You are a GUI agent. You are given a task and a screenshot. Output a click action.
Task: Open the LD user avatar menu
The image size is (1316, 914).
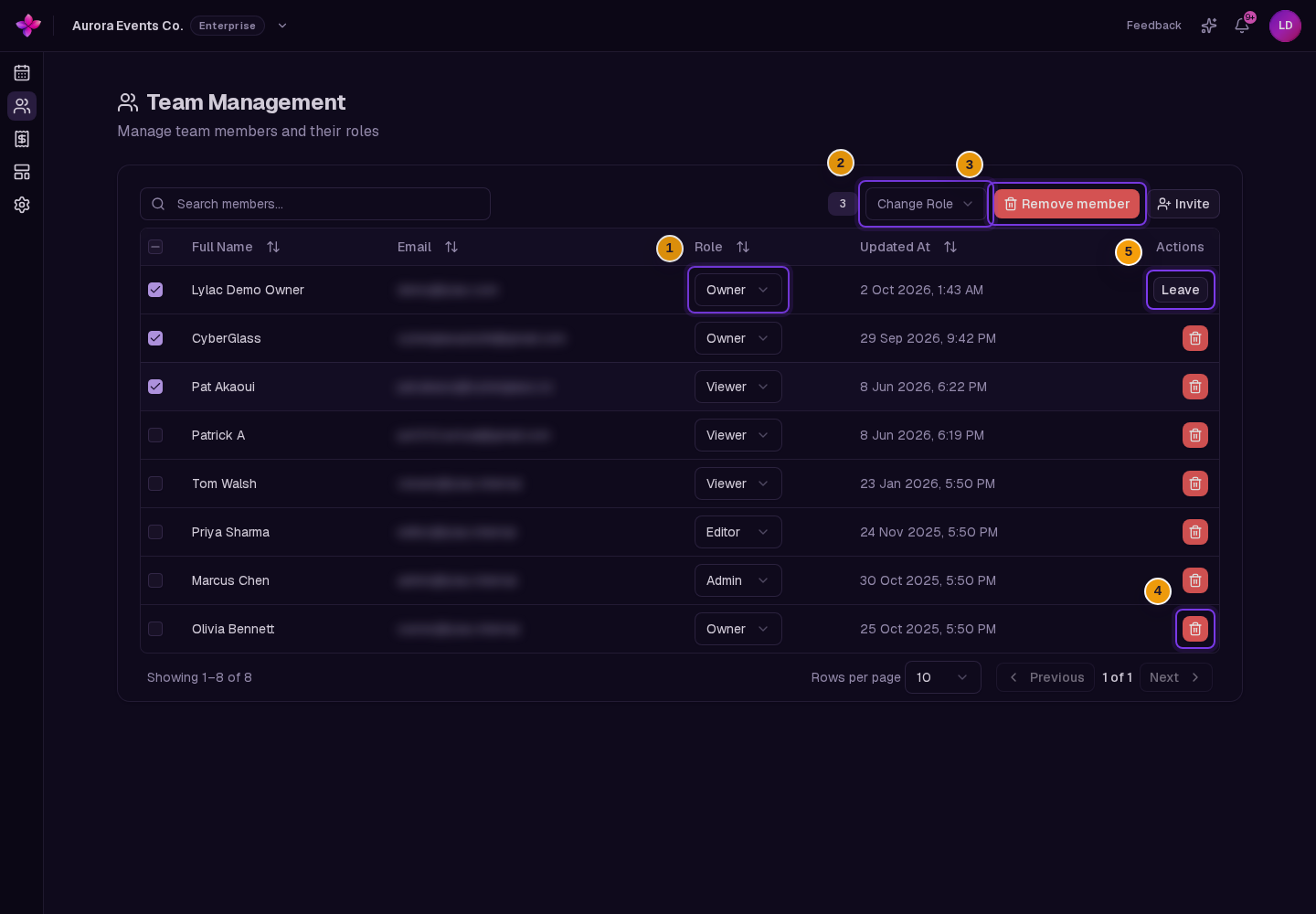[1285, 26]
